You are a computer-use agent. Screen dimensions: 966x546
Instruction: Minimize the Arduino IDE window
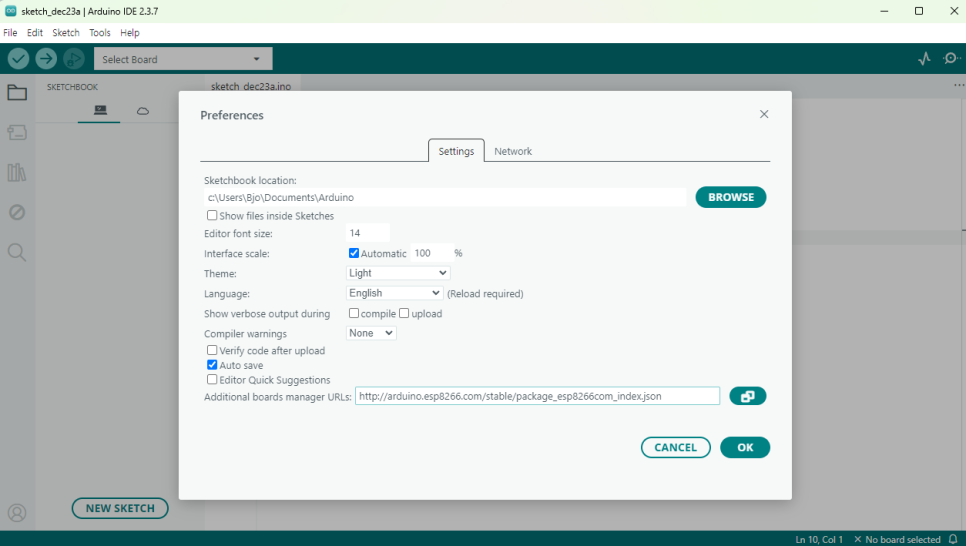[x=884, y=11]
